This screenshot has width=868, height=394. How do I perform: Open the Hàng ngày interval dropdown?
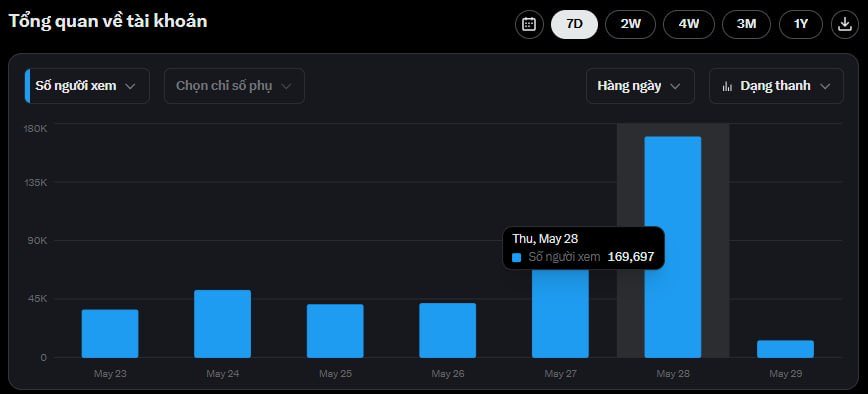click(640, 86)
